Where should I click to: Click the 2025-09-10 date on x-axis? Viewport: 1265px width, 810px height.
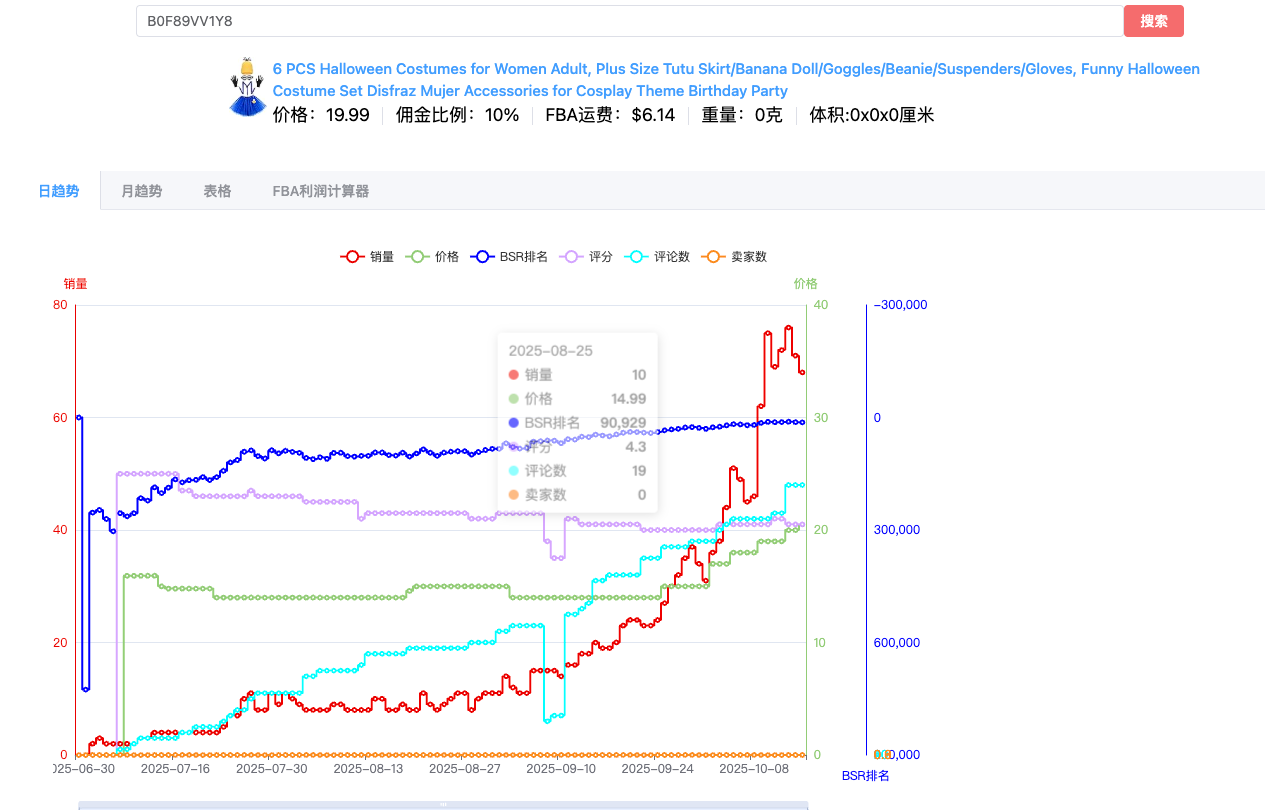point(560,769)
